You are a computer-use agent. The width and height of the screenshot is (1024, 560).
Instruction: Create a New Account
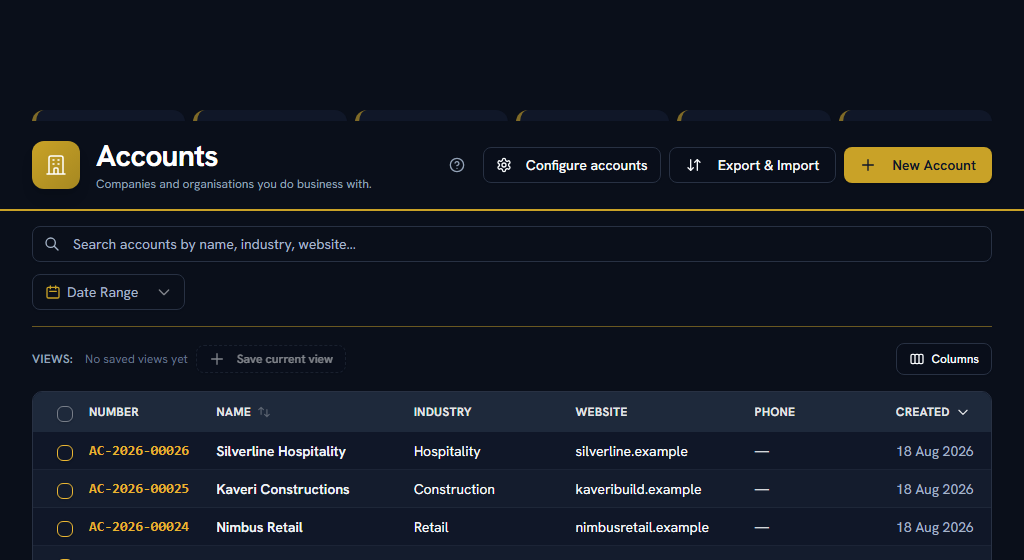(x=918, y=165)
